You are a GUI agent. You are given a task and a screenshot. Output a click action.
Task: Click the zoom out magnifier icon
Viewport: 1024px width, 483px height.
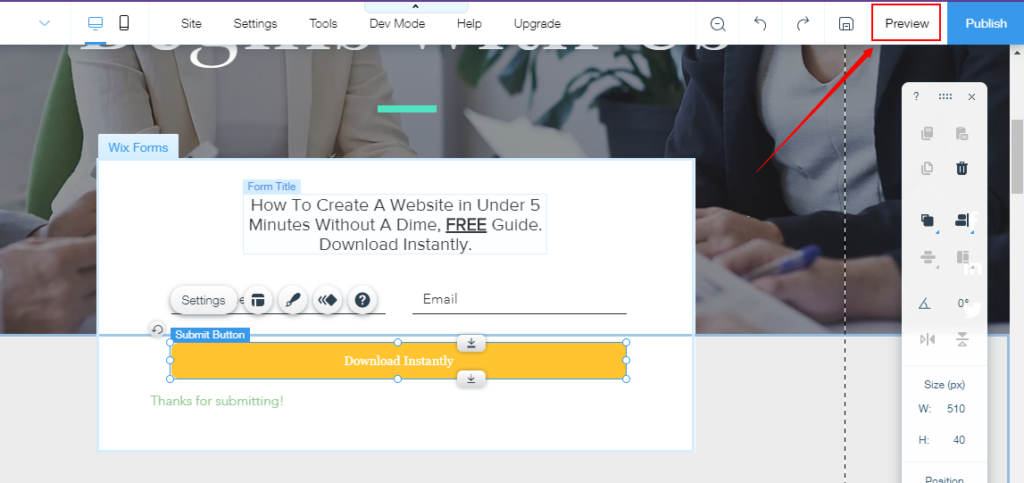tap(718, 24)
